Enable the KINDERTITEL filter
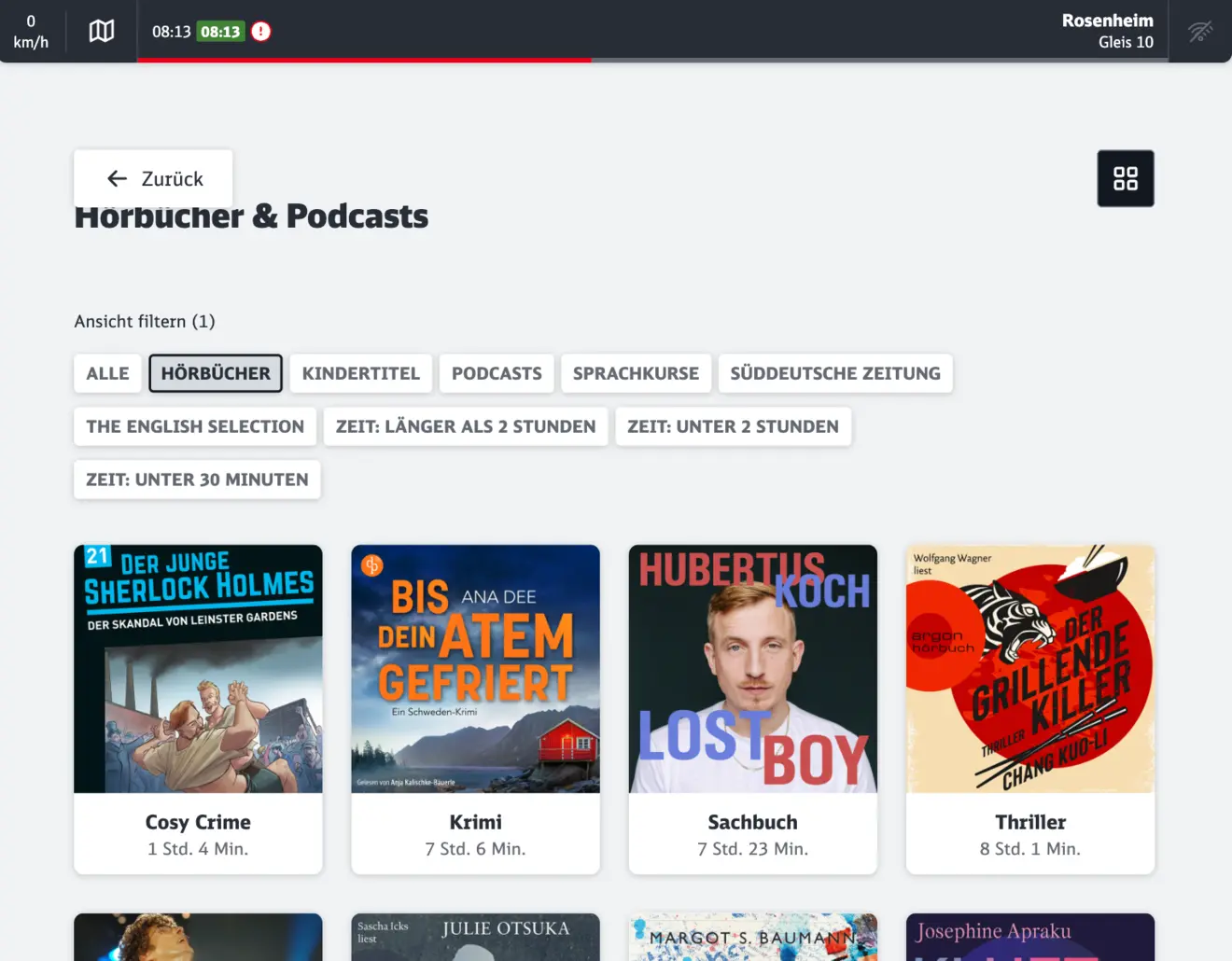Image resolution: width=1232 pixels, height=961 pixels. (x=360, y=373)
